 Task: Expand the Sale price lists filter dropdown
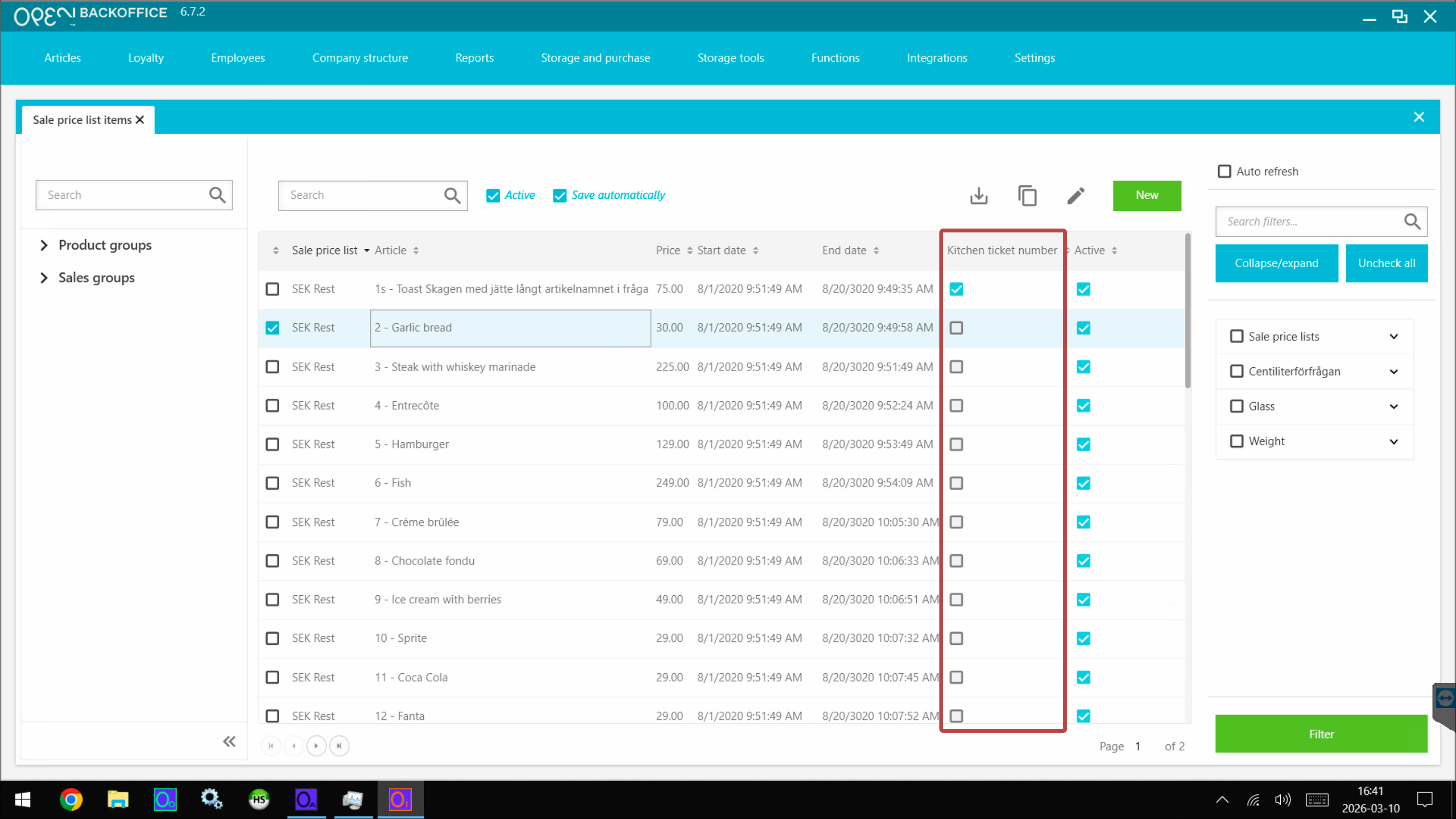click(1393, 337)
